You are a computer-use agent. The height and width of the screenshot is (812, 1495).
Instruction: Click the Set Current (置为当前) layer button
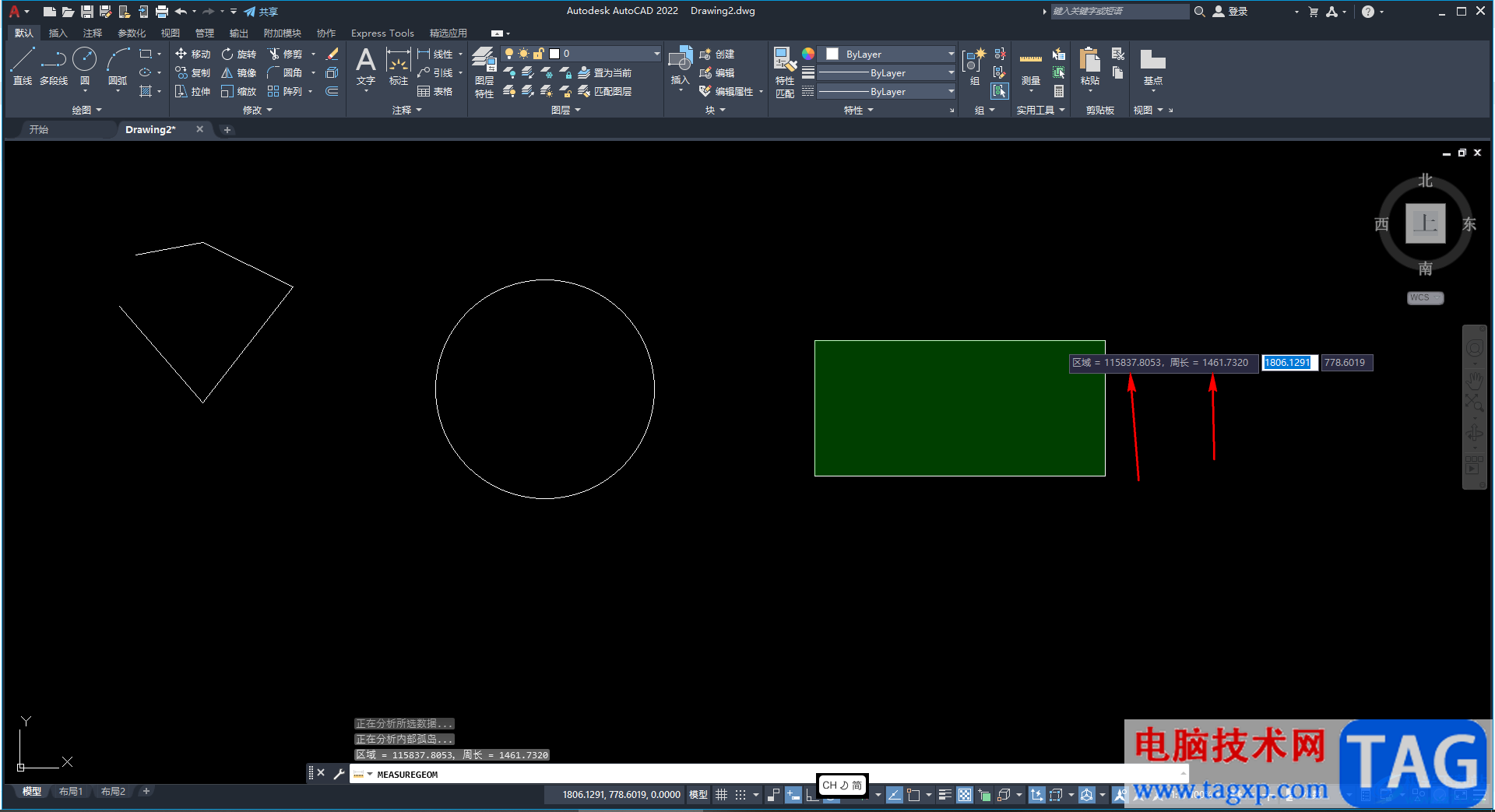tap(604, 72)
